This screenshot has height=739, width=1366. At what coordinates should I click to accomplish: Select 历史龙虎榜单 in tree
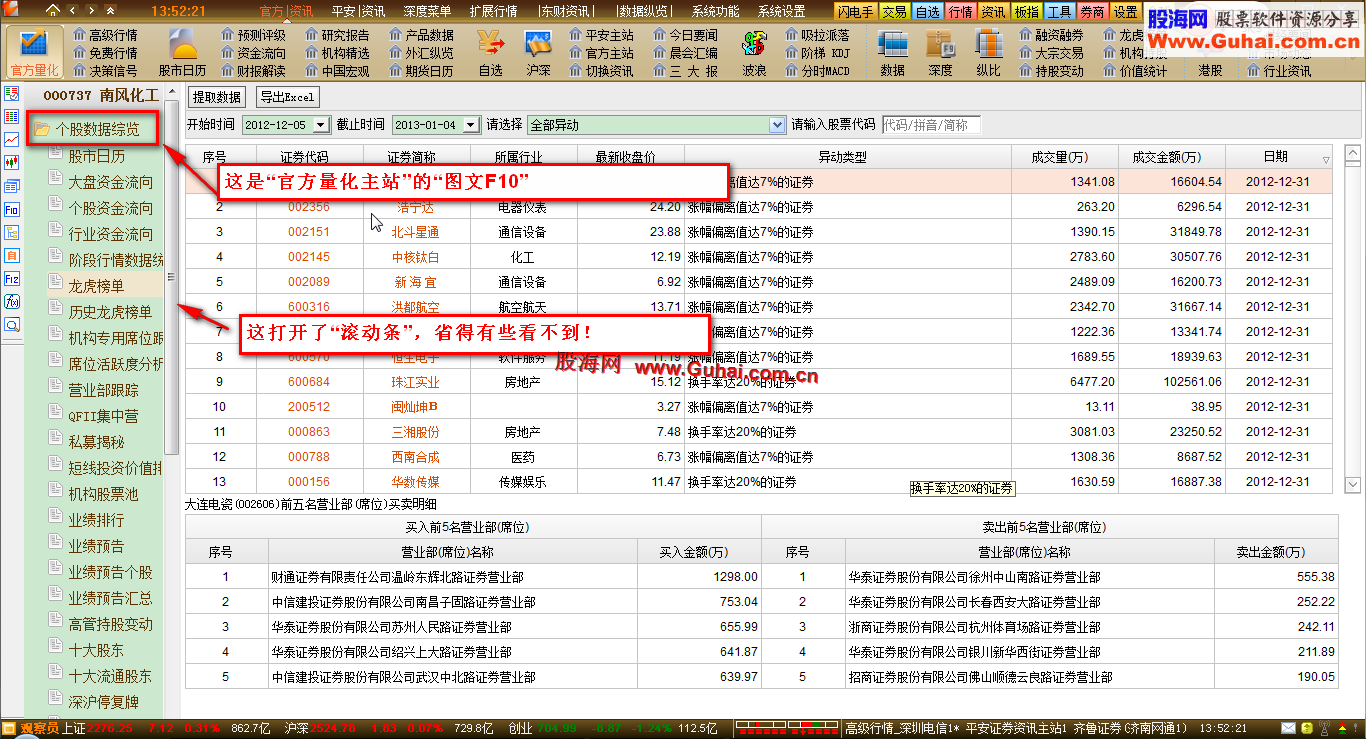click(110, 311)
